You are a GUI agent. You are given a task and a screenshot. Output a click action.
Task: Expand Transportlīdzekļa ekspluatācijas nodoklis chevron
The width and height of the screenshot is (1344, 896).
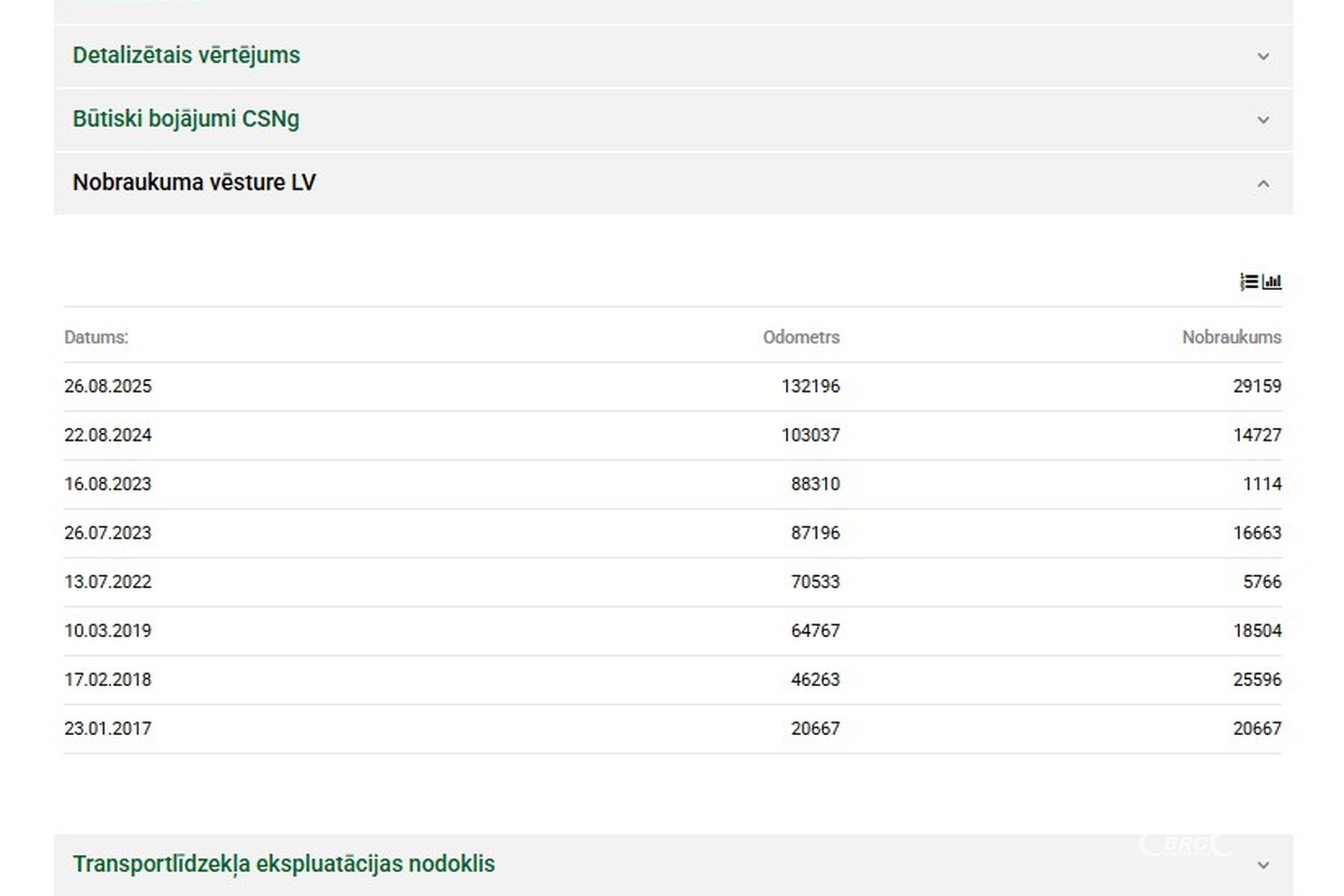[x=1263, y=866]
